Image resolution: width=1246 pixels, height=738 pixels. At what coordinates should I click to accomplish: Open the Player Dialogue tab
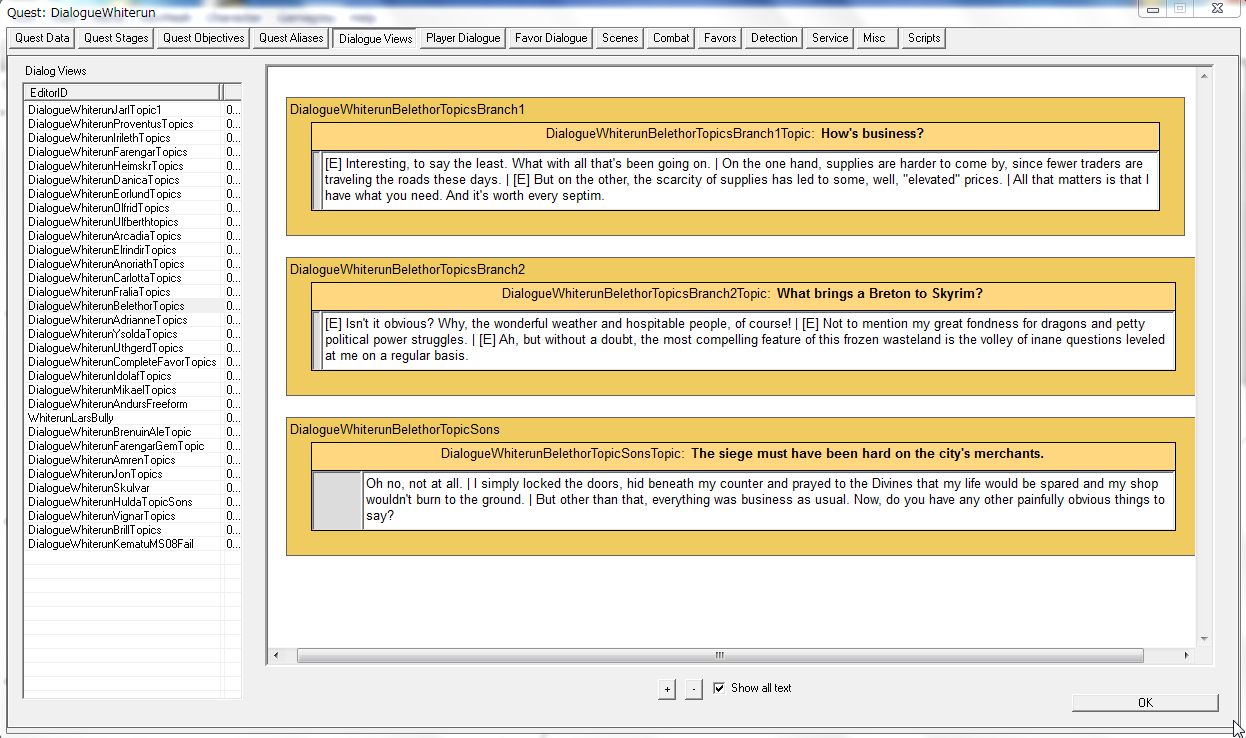pyautogui.click(x=463, y=38)
